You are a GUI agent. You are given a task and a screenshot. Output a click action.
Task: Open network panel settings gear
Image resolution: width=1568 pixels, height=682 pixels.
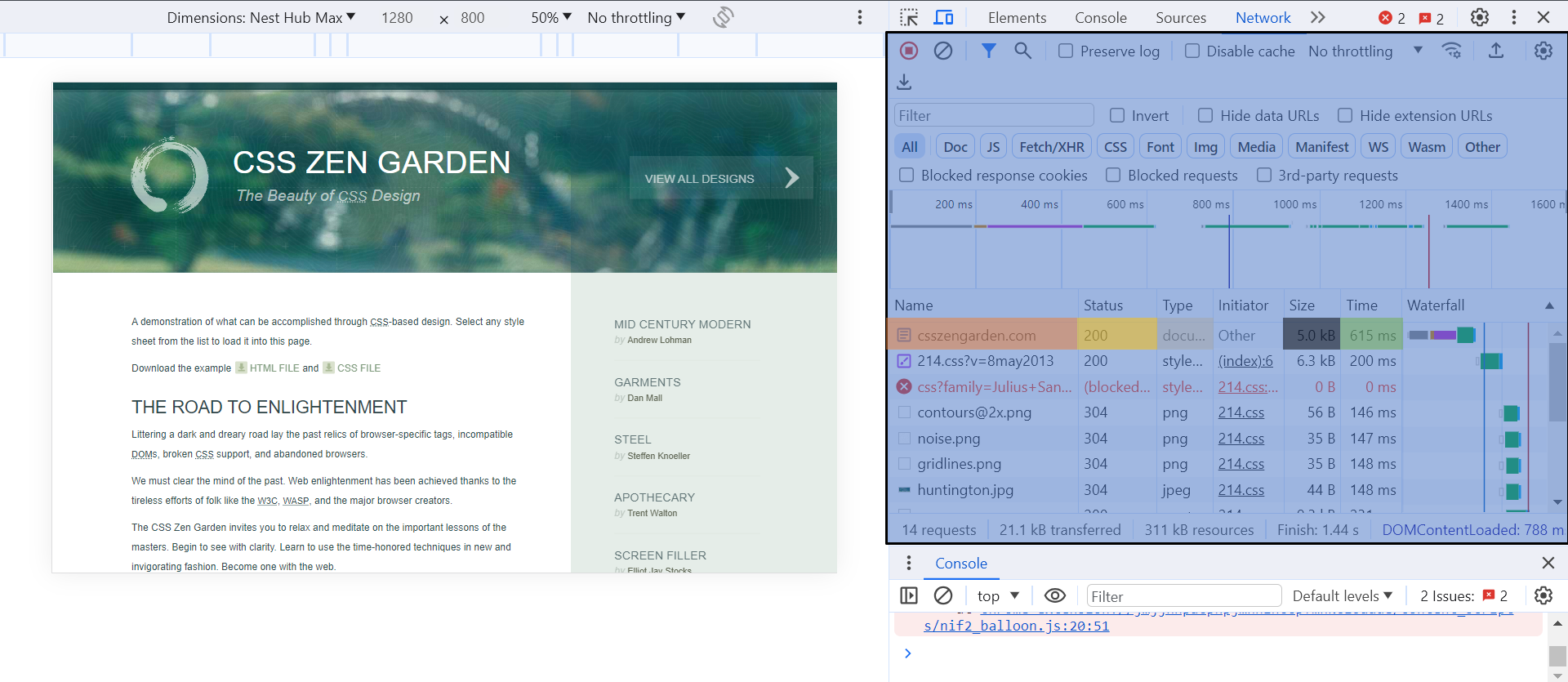pyautogui.click(x=1543, y=51)
